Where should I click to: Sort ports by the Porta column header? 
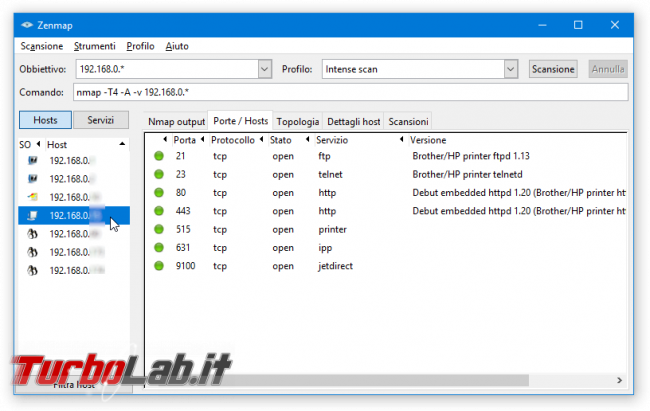coord(184,140)
